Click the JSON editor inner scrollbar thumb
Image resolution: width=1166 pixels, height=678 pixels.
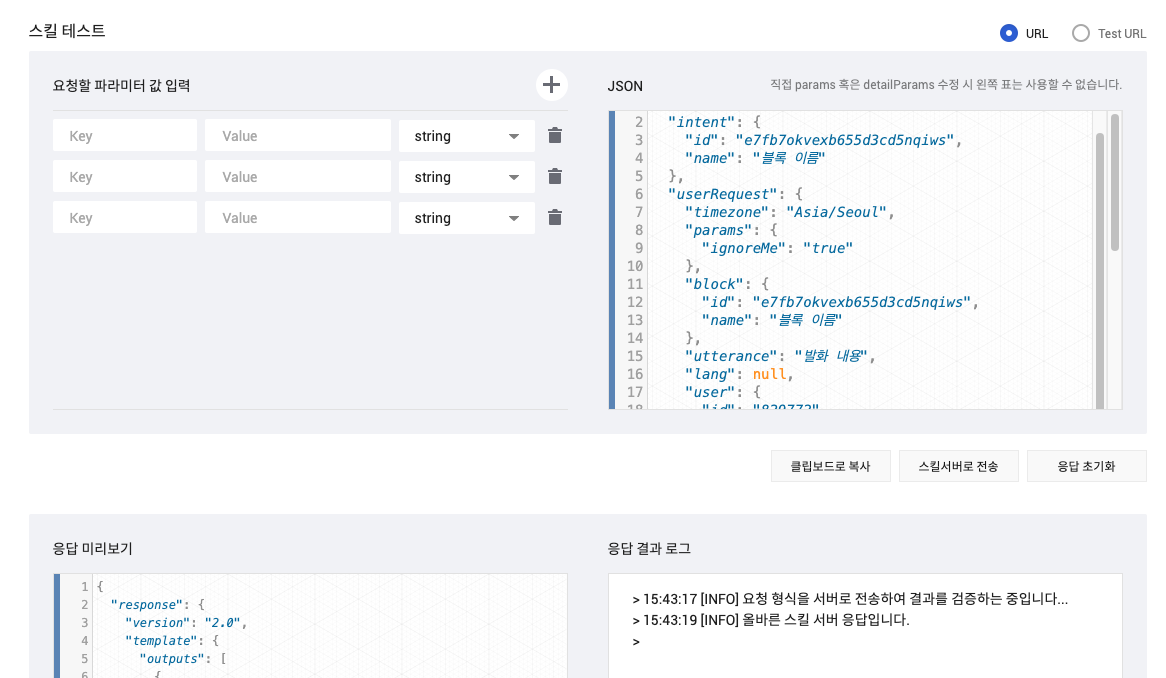pos(1100,271)
